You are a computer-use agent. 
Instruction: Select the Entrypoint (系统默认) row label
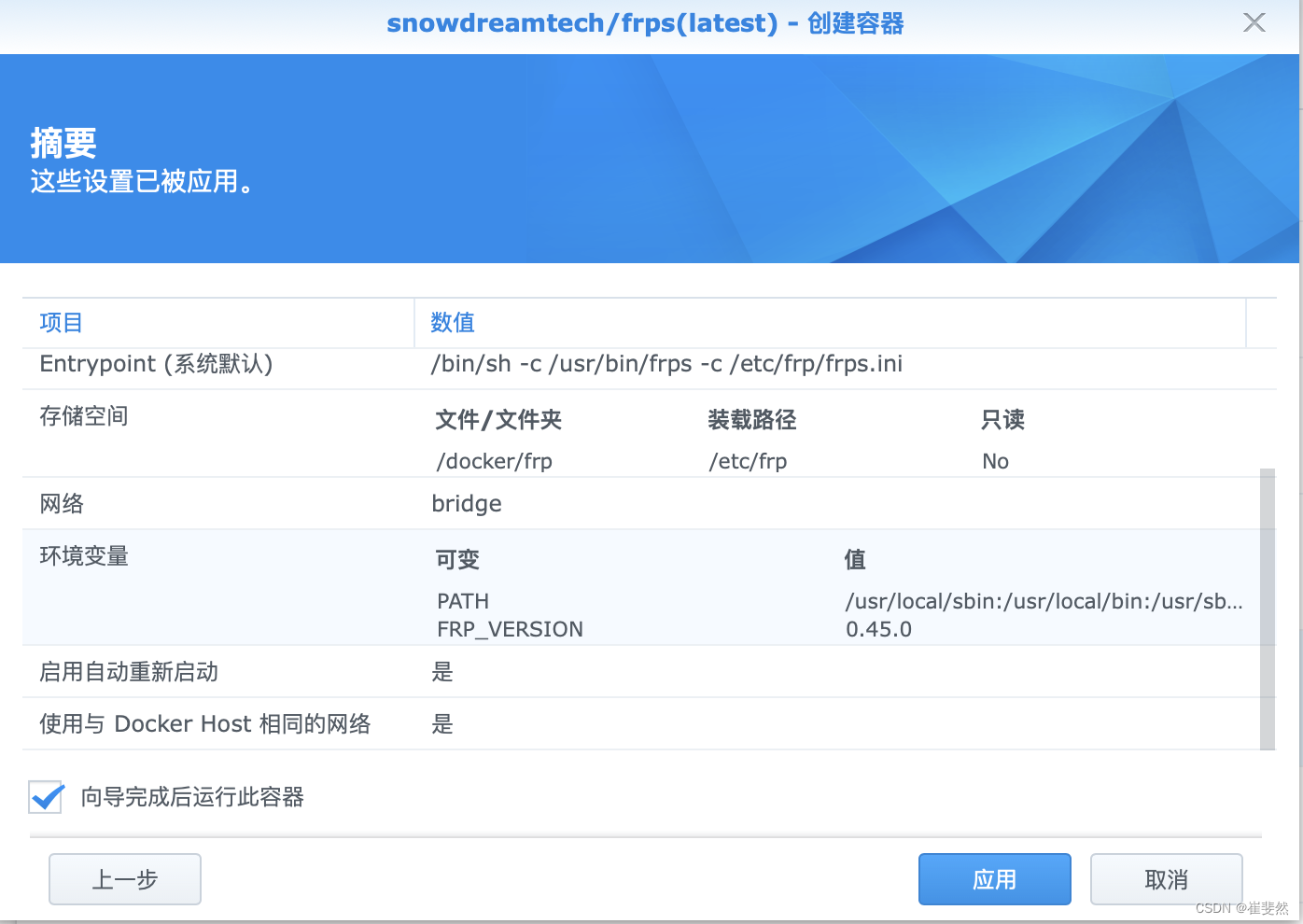157,364
